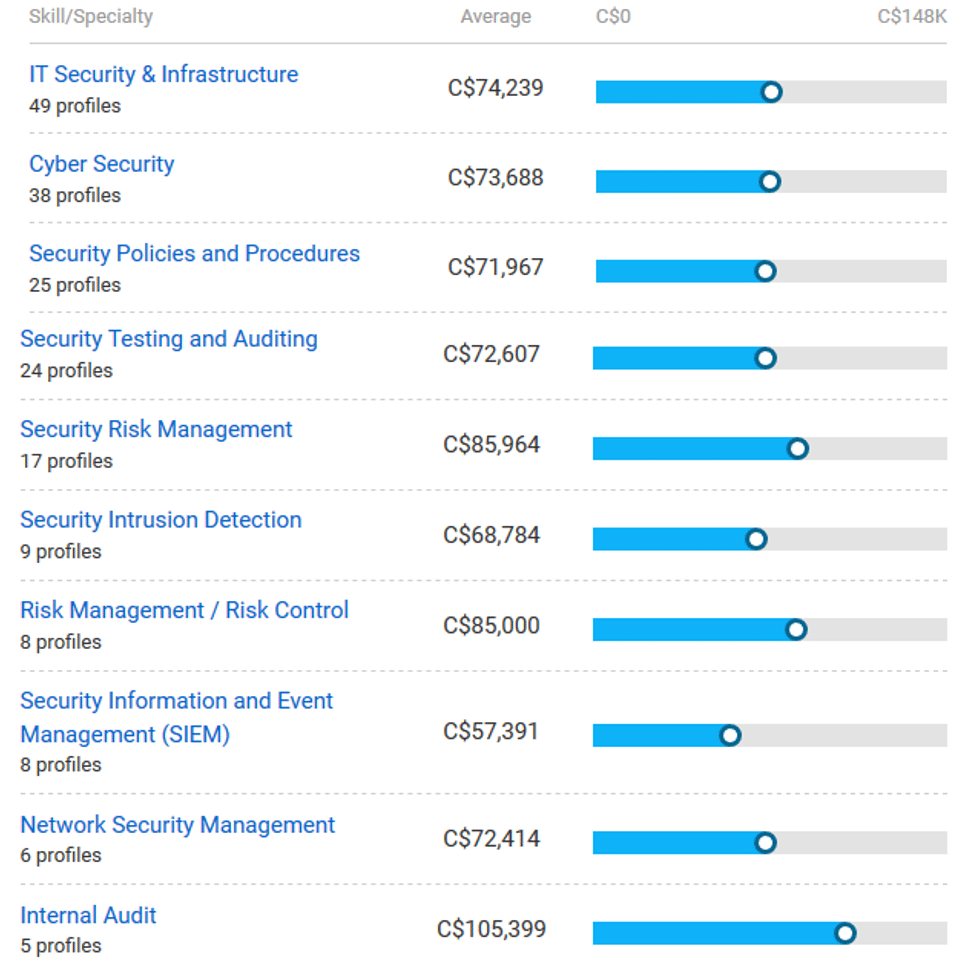The image size is (964, 970).
Task: Click Risk Management / Risk Control link
Action: [184, 611]
